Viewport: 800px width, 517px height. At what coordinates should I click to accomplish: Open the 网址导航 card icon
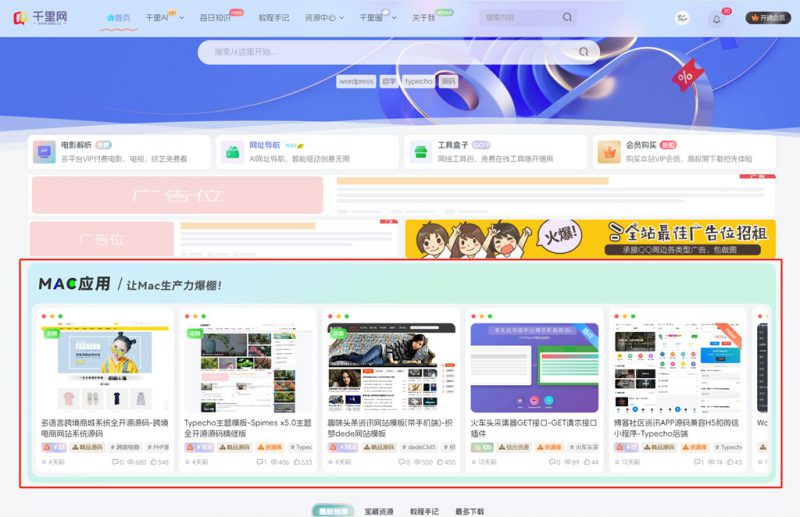233,152
